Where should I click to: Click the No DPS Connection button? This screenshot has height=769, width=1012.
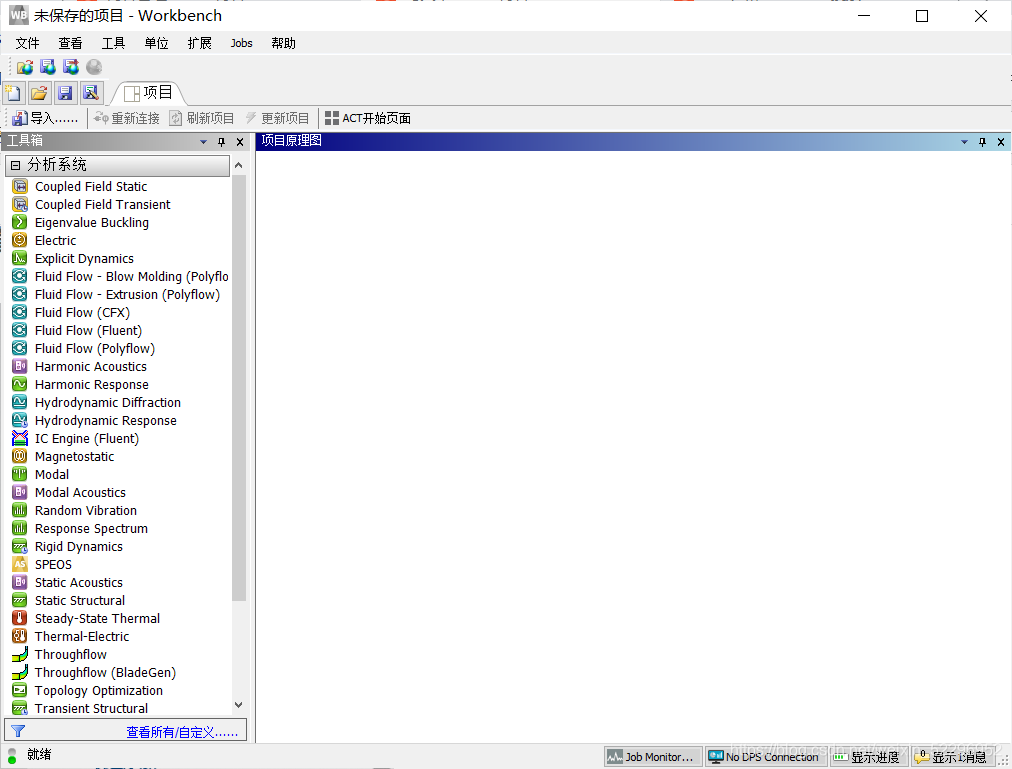[x=765, y=757]
